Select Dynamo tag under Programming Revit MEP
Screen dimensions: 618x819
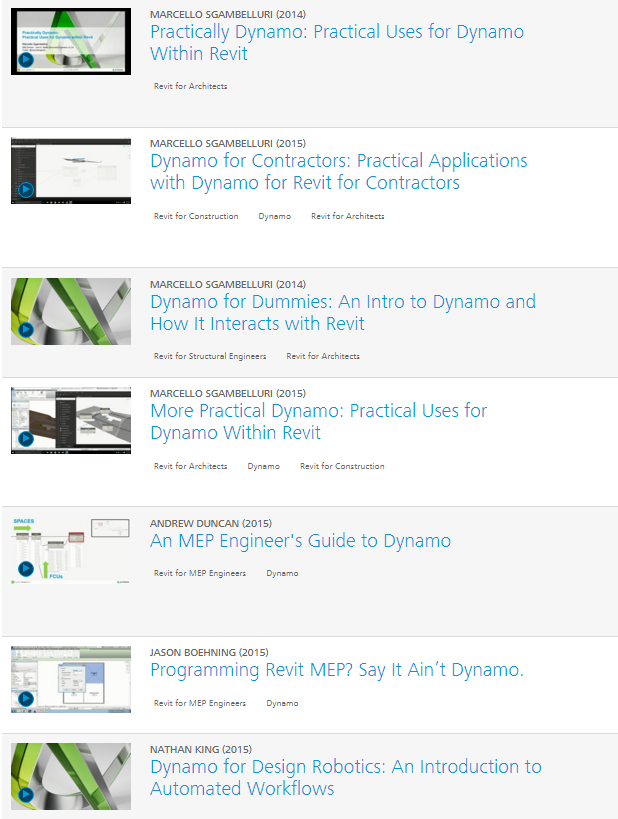click(282, 703)
